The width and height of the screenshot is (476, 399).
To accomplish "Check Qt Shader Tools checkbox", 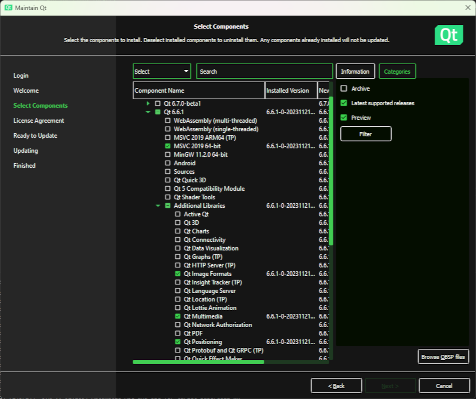I will (168, 197).
